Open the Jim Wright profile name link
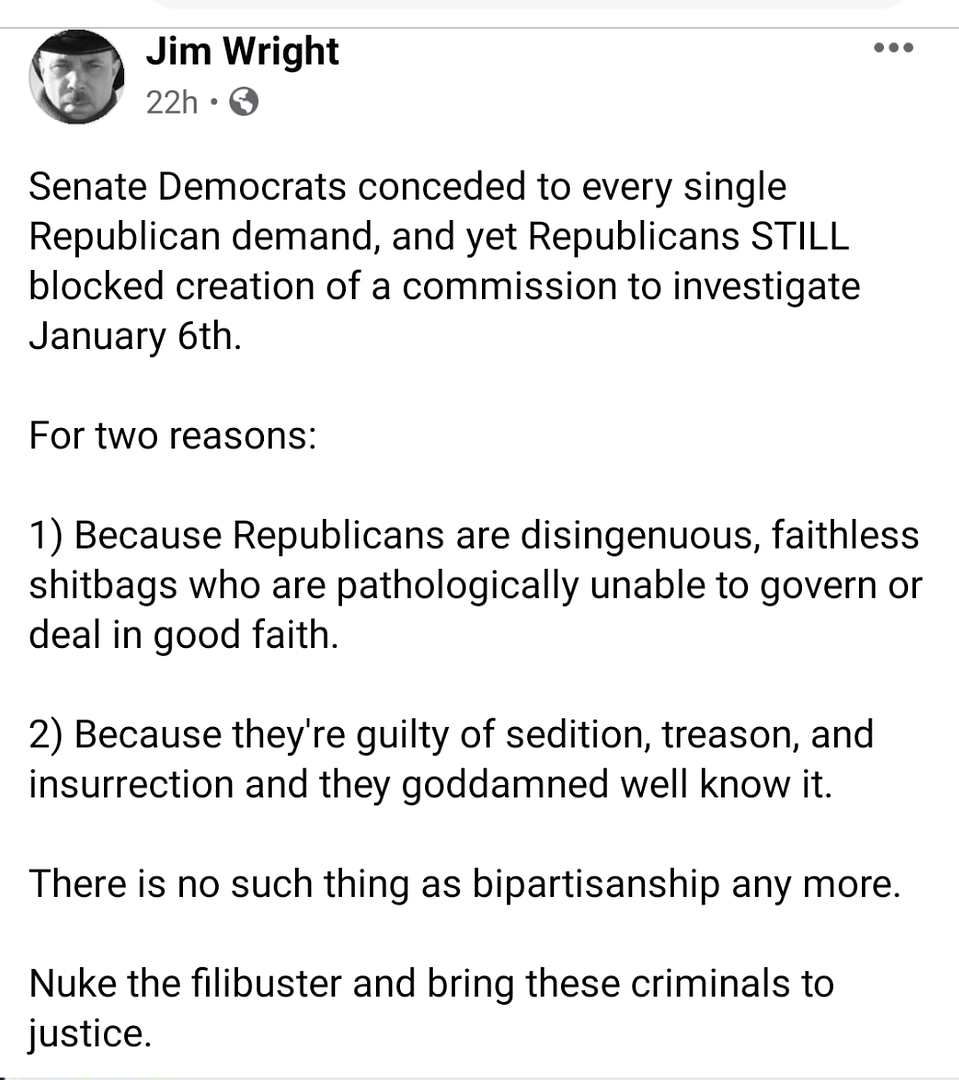 tap(243, 52)
